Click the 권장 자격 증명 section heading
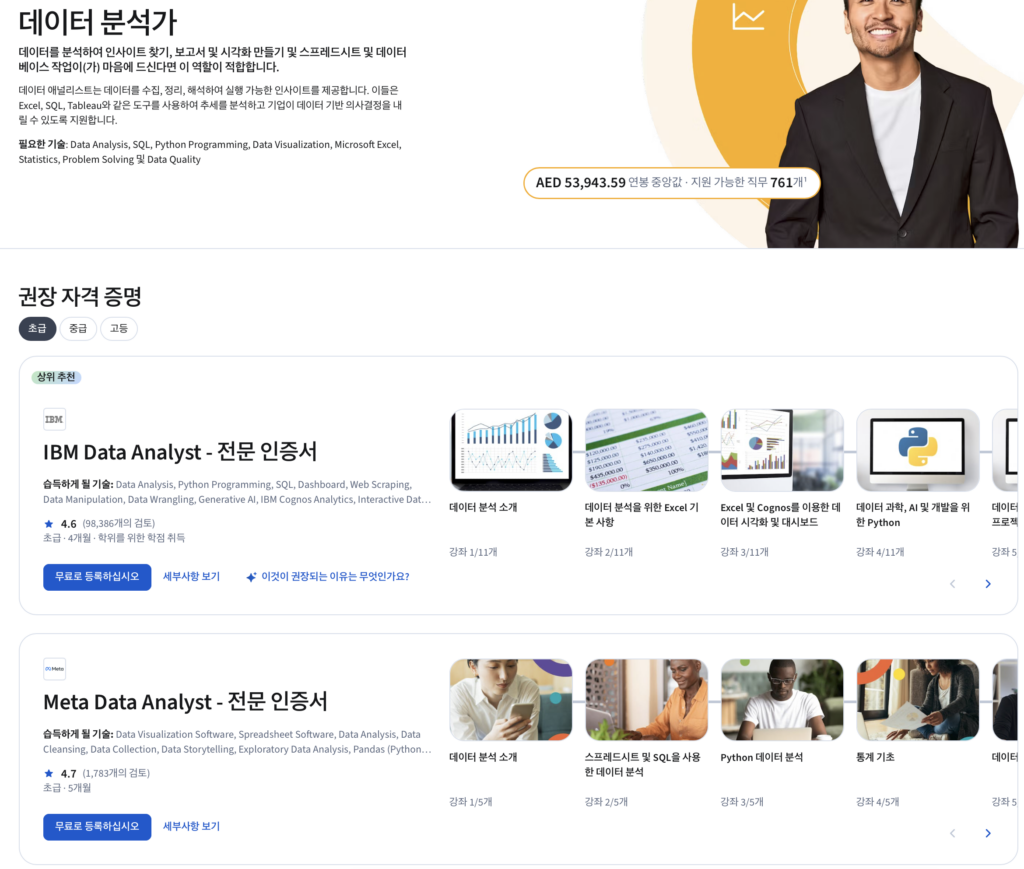 point(80,296)
